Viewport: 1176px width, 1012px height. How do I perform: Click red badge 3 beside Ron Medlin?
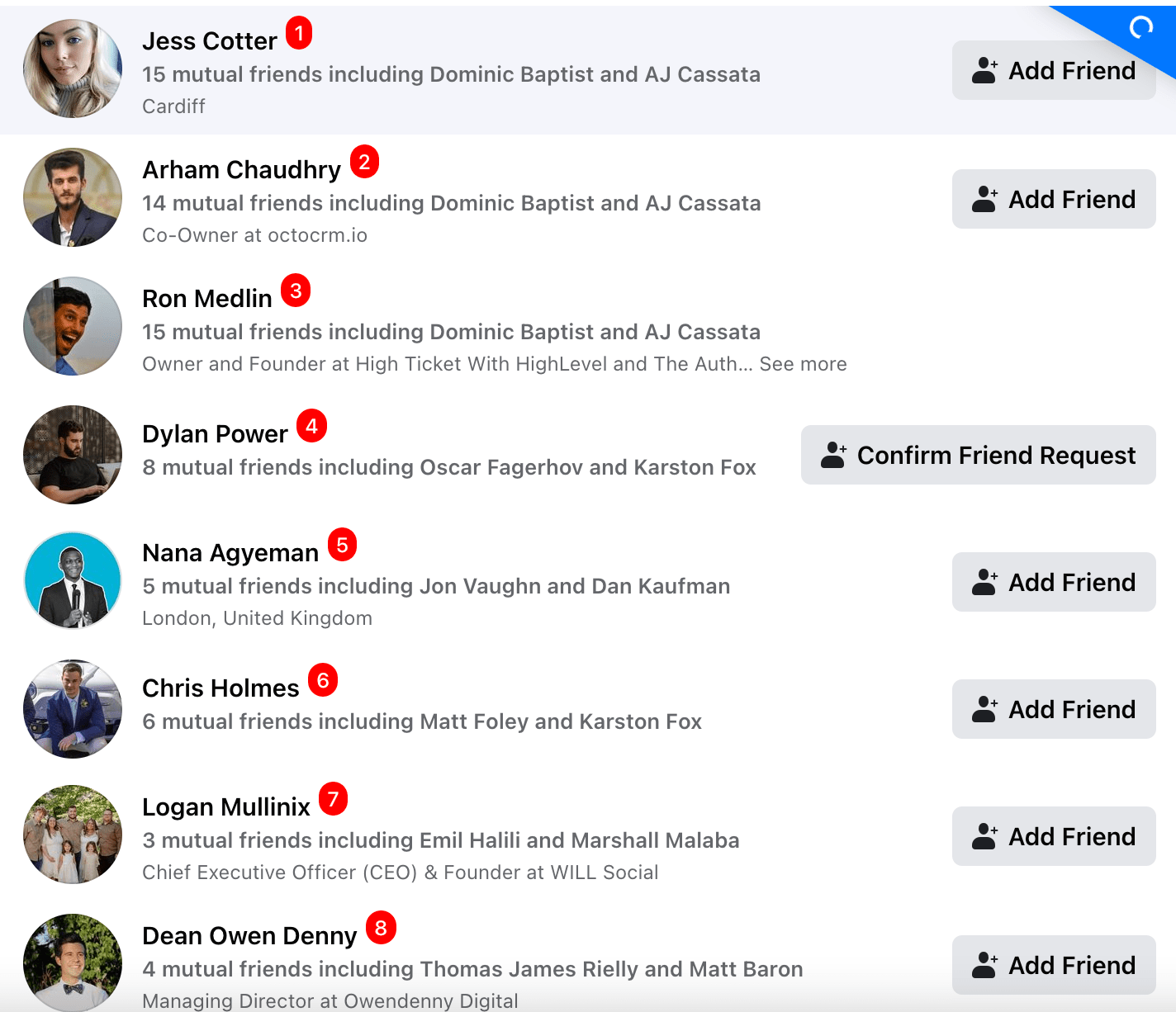296,291
